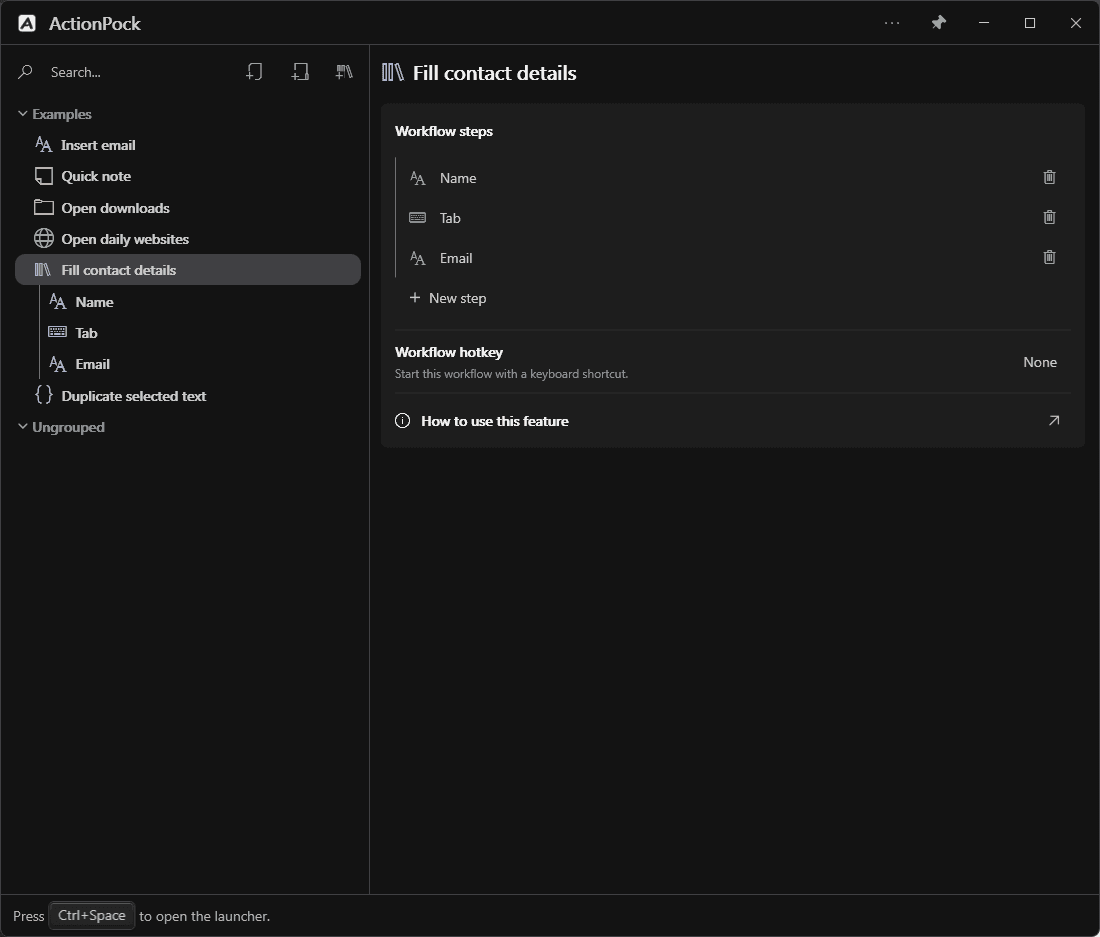Open How to use this feature
Screen dimensions: 1100x937
tap(733, 421)
